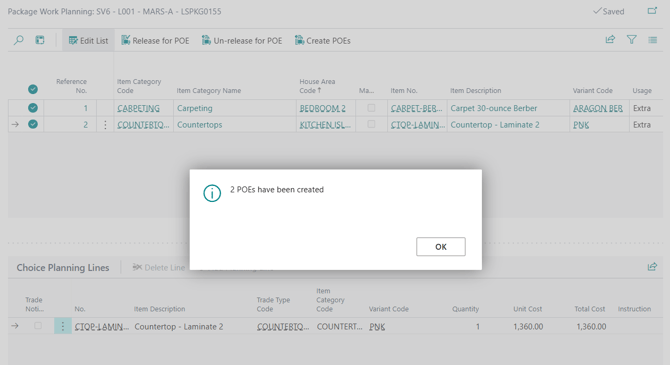
Task: Open COUNTERTO... trade type code link
Action: point(283,327)
